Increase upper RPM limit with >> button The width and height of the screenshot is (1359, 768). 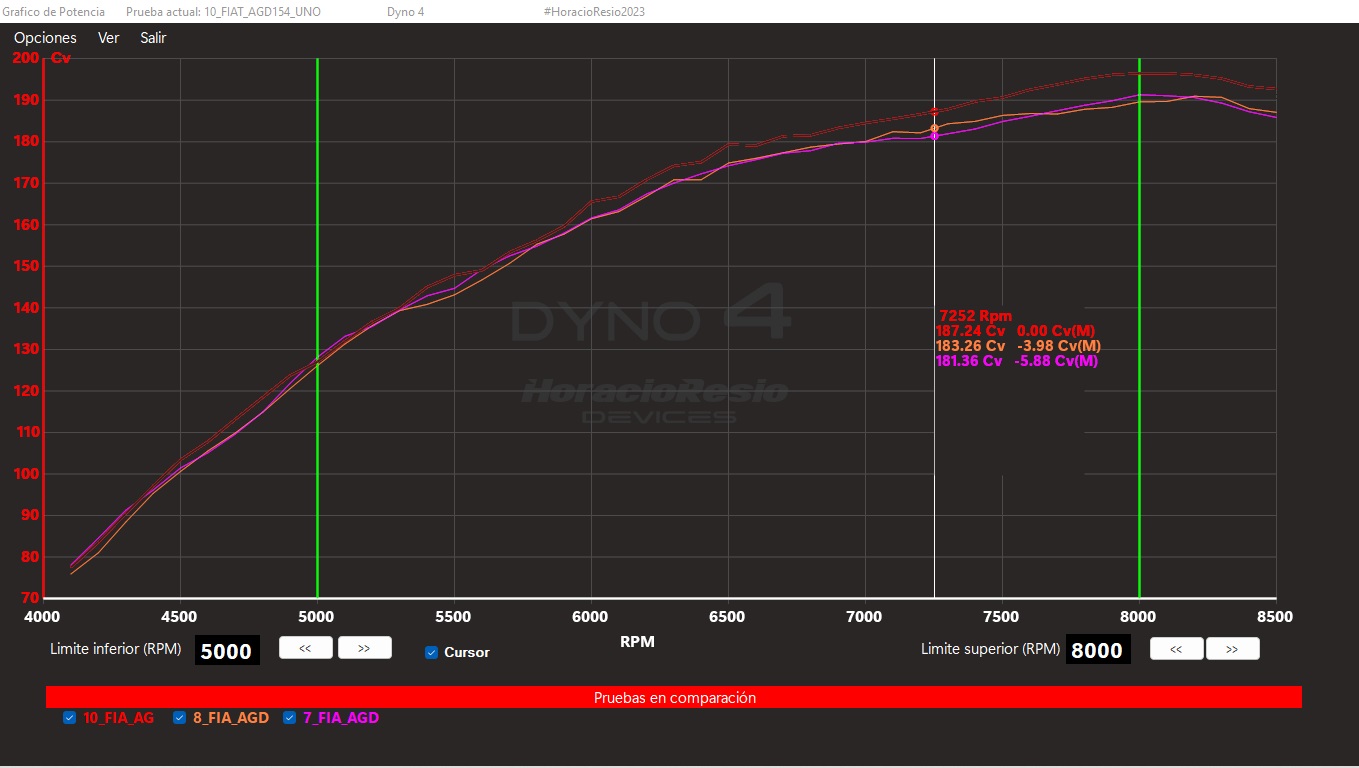pos(1232,649)
